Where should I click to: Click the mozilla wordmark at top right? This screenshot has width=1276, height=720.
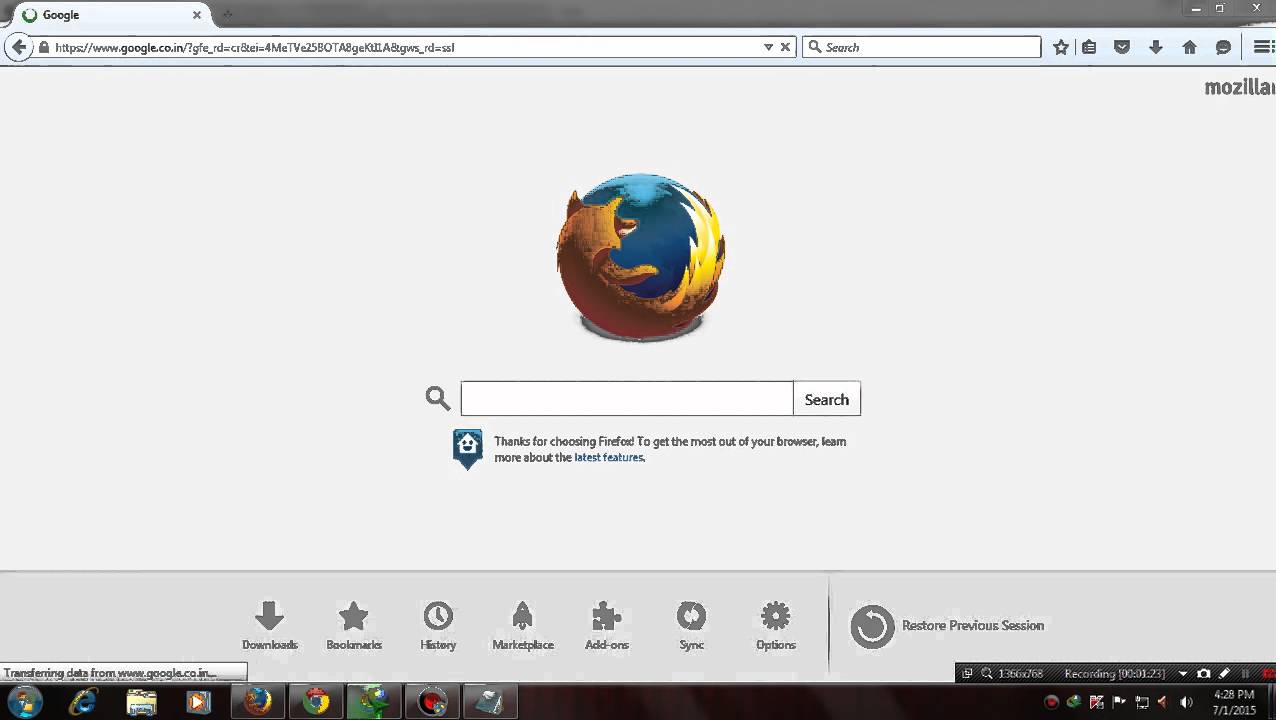[1239, 87]
